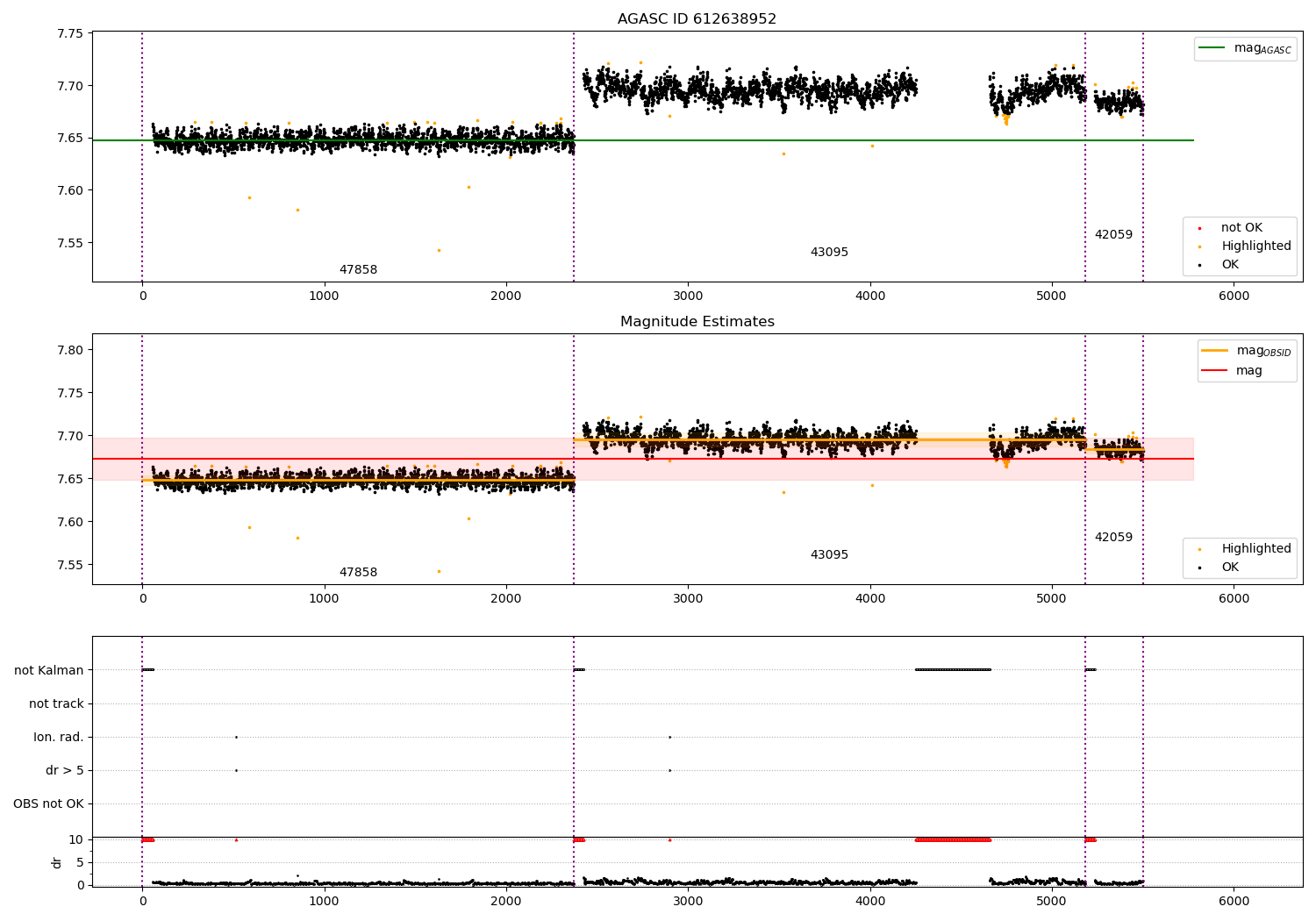The image size is (1316, 921).
Task: Click obsid label 47858 in Magnitude Estimates plot
Action: click(x=358, y=572)
